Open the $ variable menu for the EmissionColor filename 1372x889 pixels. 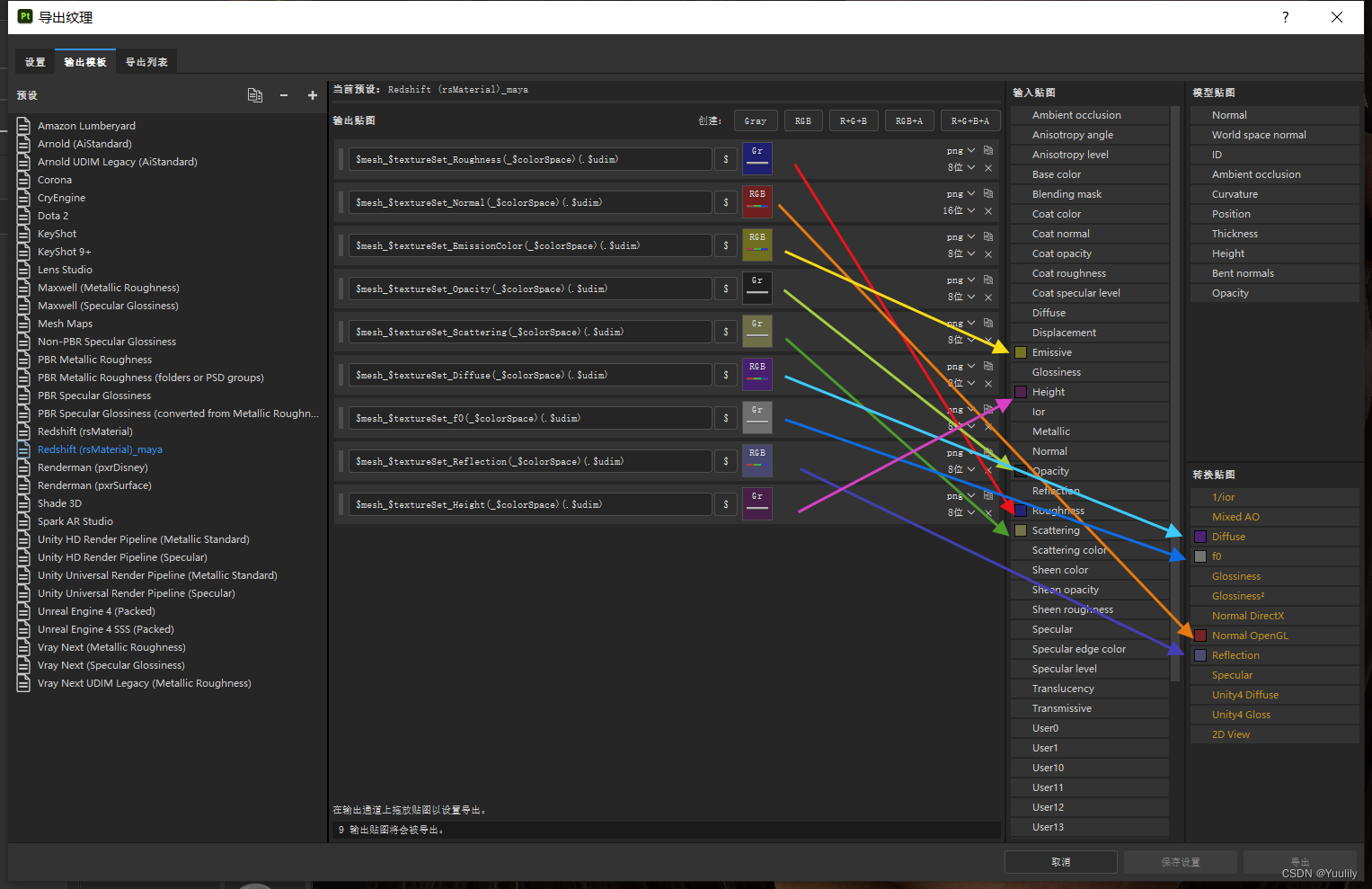726,245
